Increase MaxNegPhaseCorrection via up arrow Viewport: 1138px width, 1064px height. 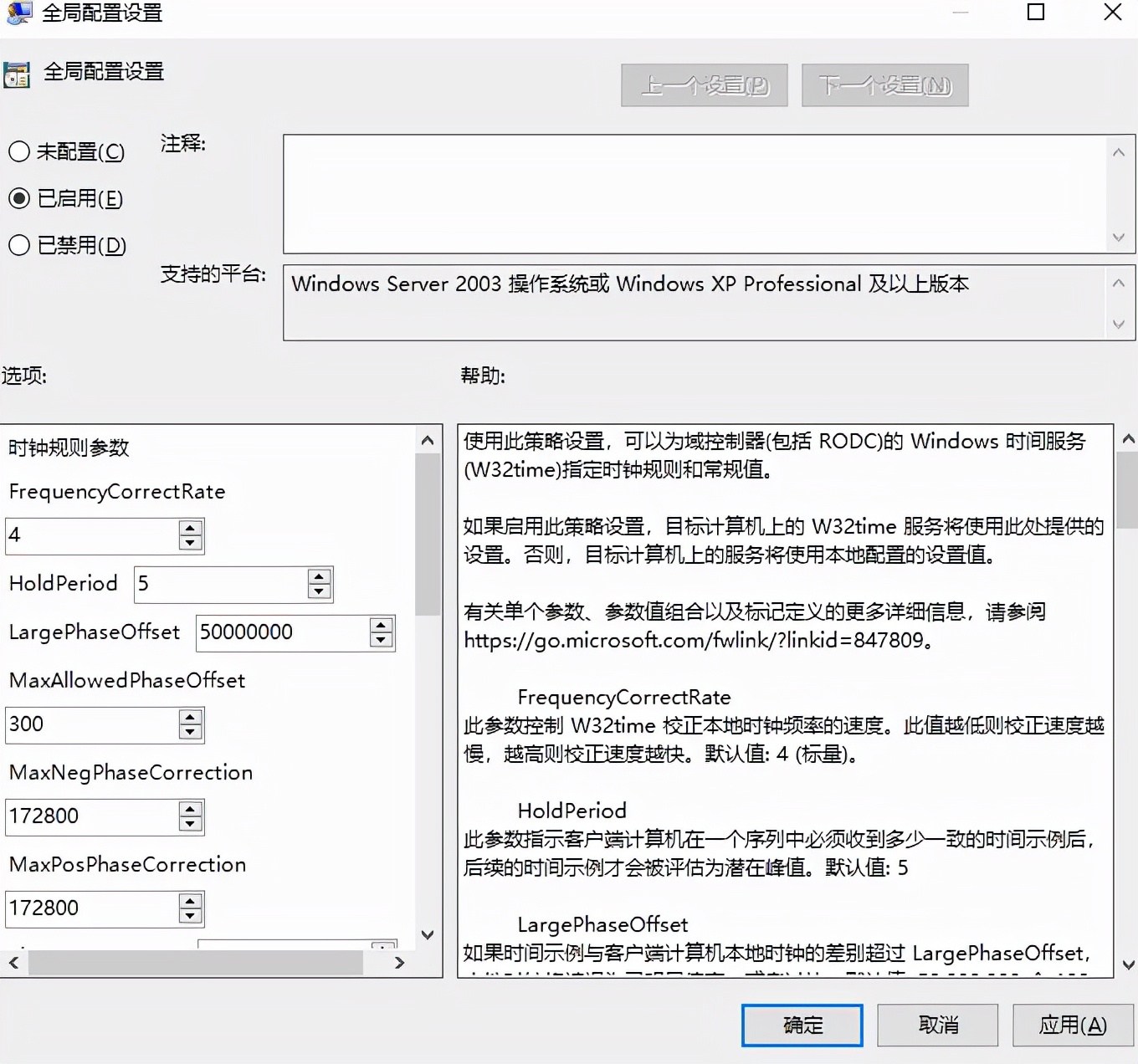192,808
